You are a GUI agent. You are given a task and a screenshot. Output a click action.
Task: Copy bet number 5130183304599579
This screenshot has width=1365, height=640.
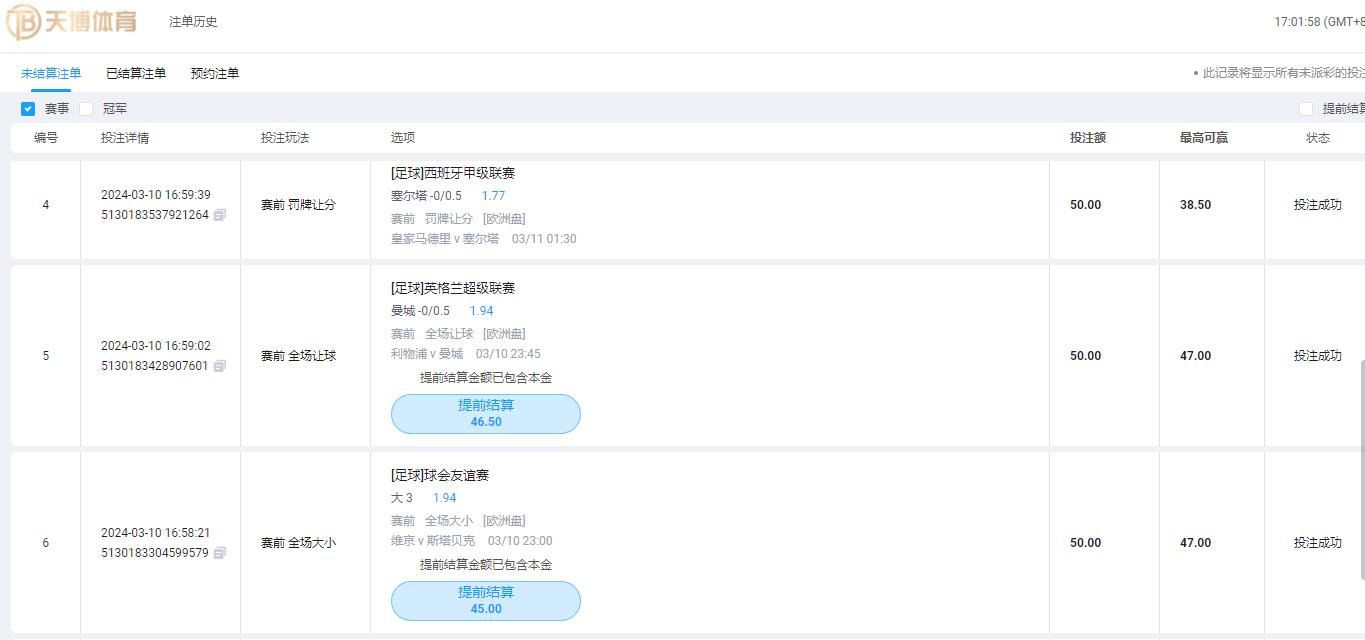coord(220,553)
